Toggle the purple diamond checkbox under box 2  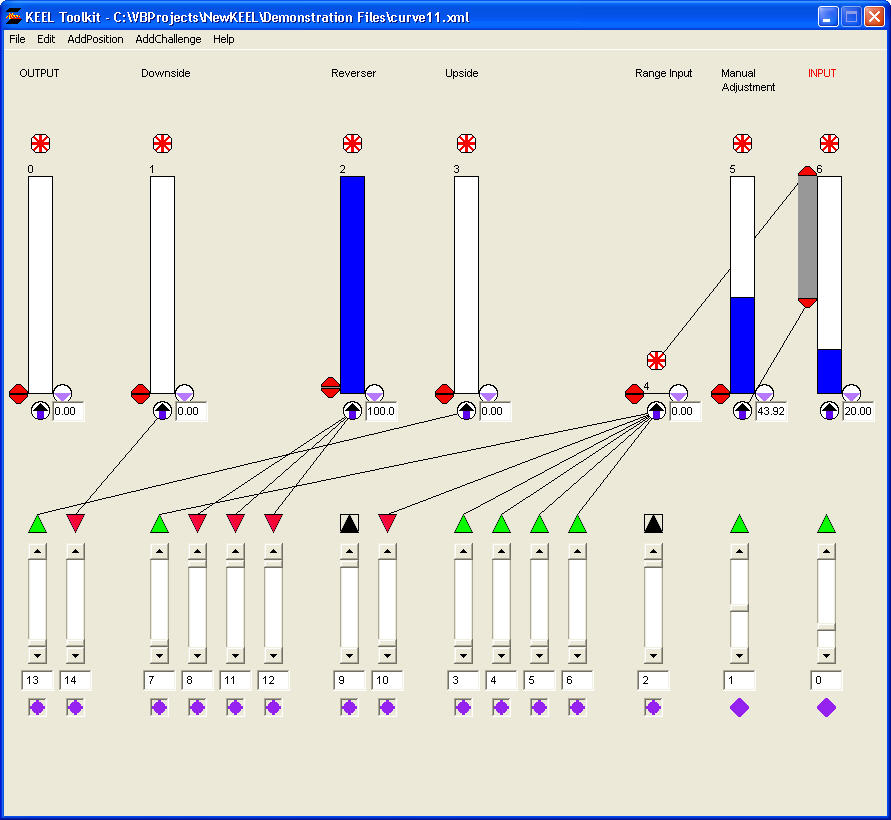point(653,707)
